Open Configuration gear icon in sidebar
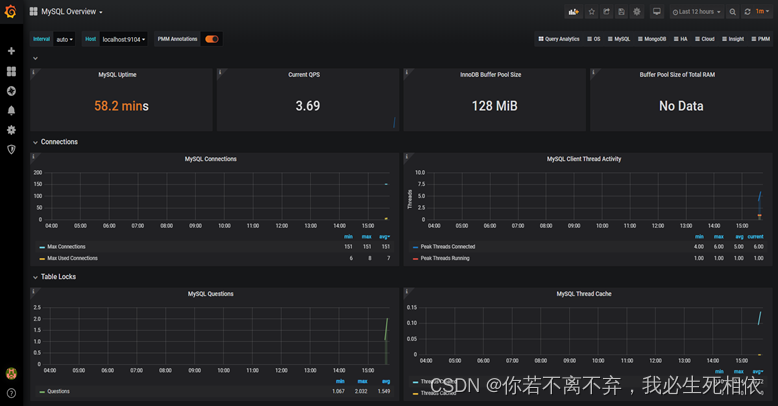This screenshot has height=406, width=778. coord(11,130)
